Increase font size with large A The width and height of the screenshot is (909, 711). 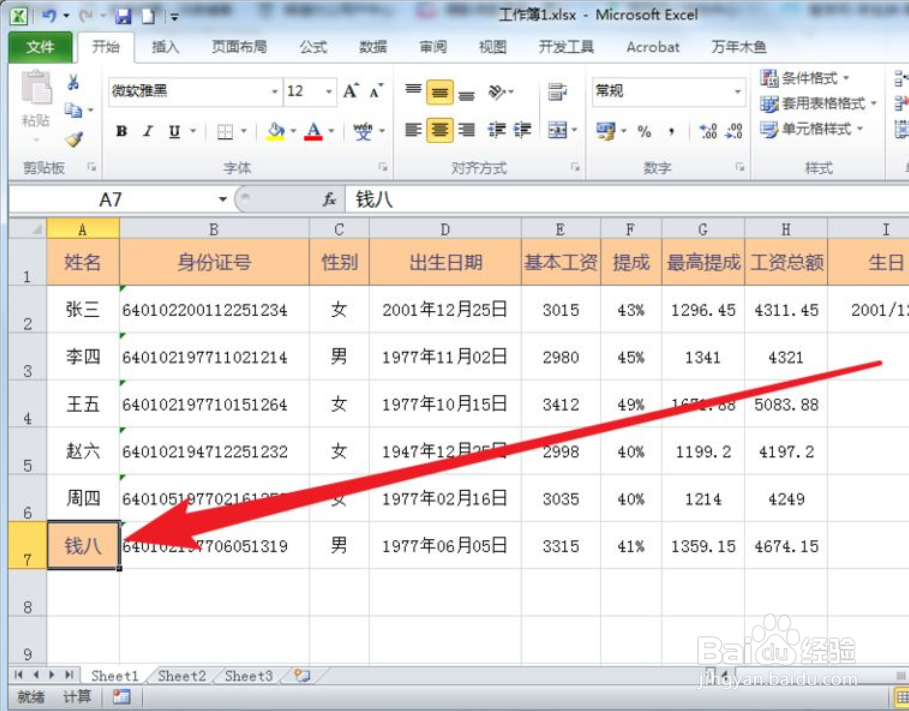[351, 91]
